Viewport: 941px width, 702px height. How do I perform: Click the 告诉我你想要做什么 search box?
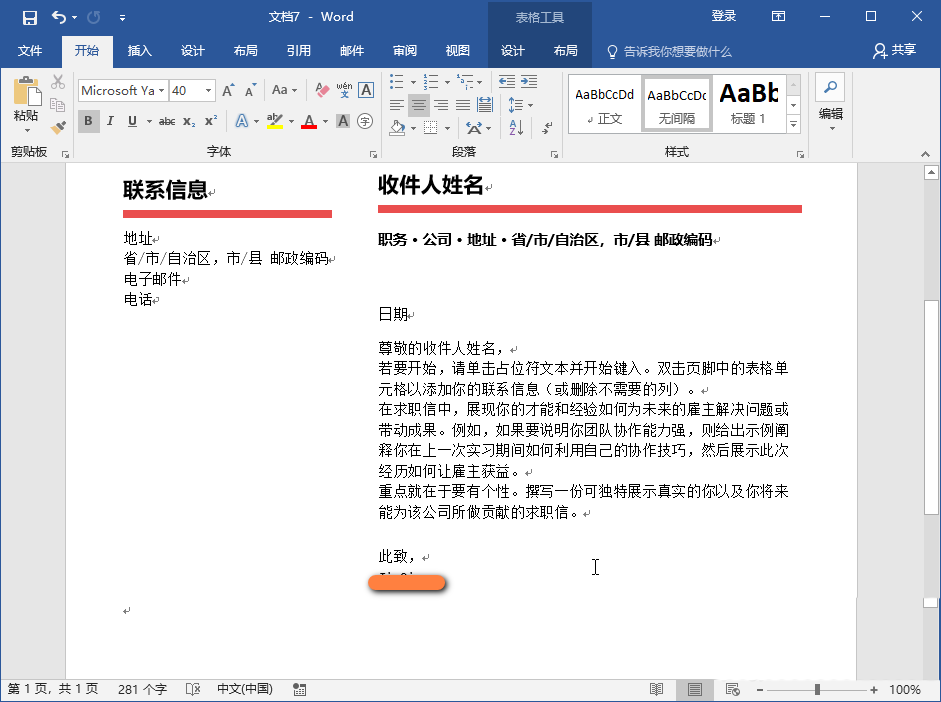(x=677, y=51)
